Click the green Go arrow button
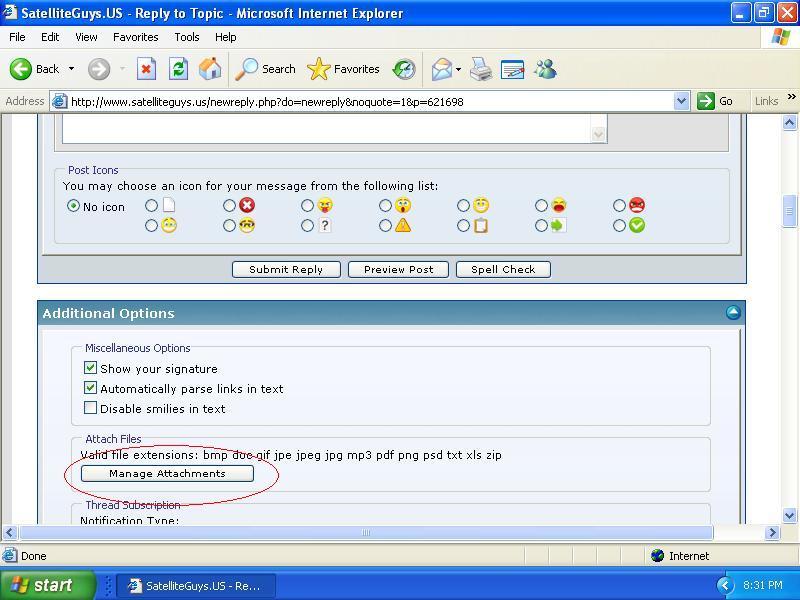 point(706,101)
